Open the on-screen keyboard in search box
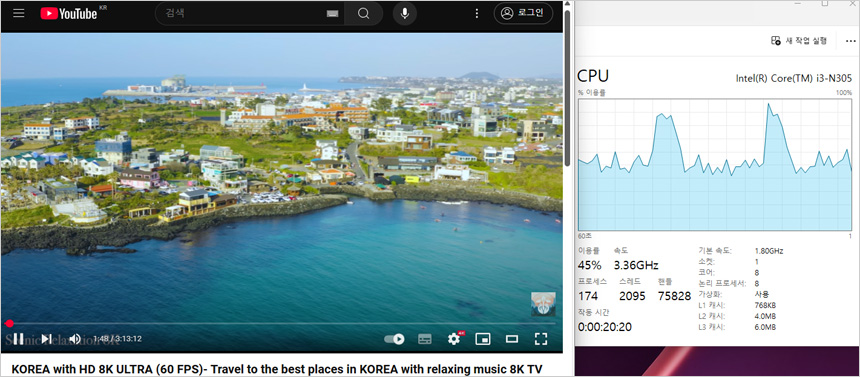Image resolution: width=860 pixels, height=377 pixels. [x=332, y=14]
